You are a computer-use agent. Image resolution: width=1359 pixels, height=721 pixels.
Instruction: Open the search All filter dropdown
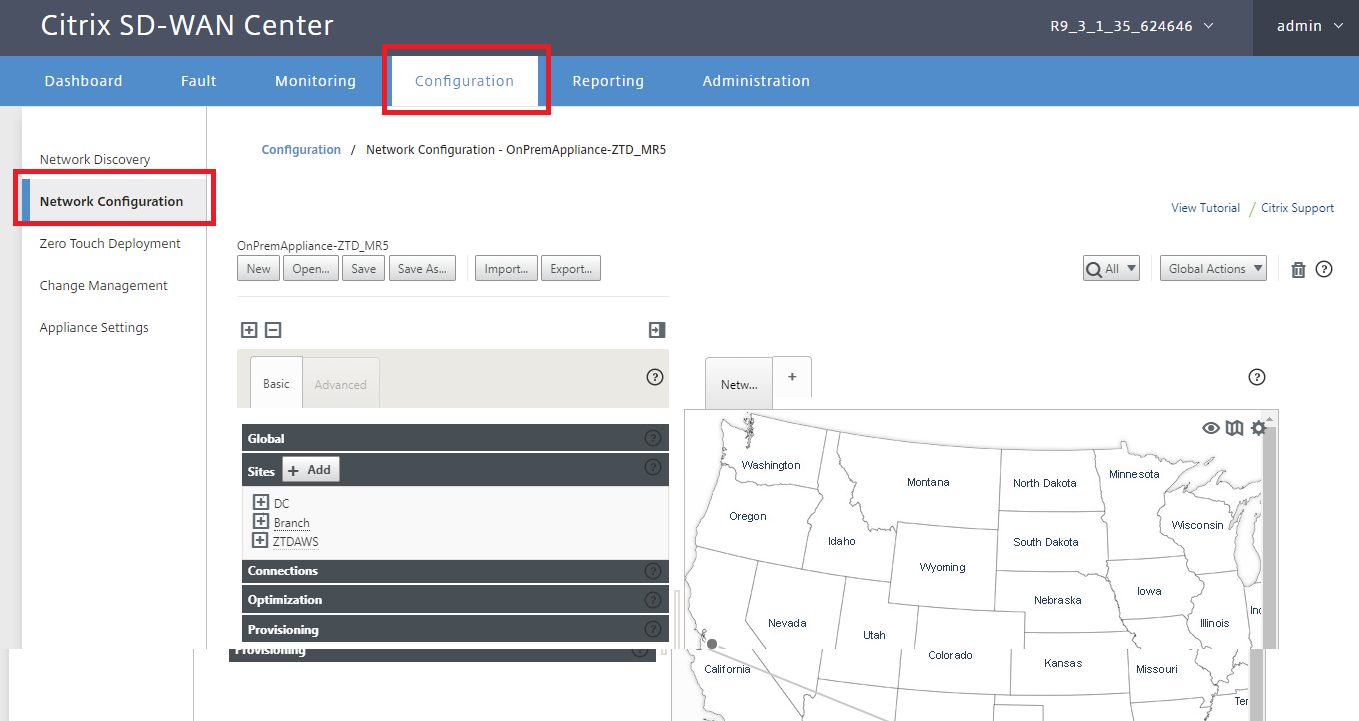click(1111, 268)
